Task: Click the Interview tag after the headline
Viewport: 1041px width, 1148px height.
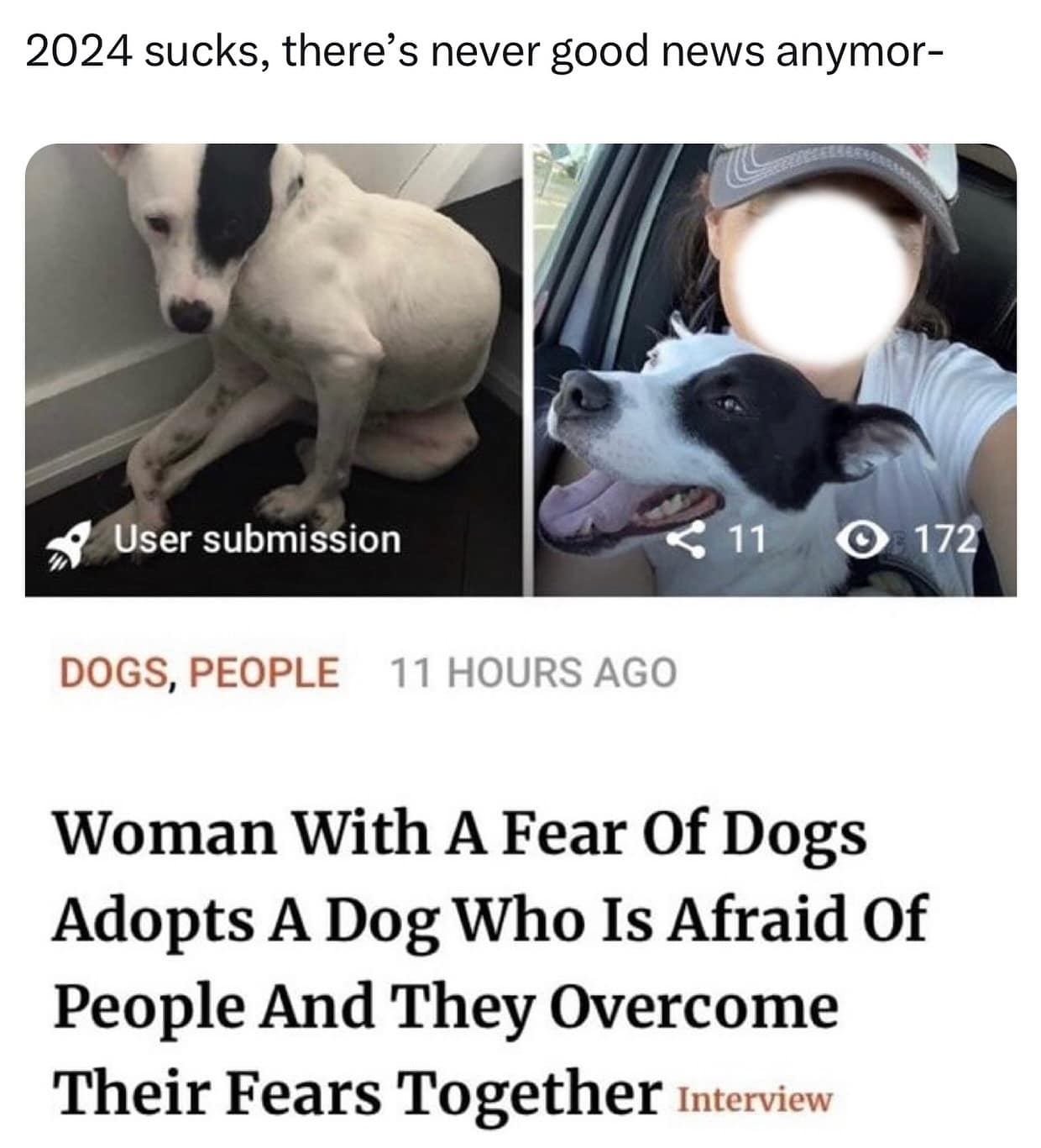Action: [x=754, y=1099]
